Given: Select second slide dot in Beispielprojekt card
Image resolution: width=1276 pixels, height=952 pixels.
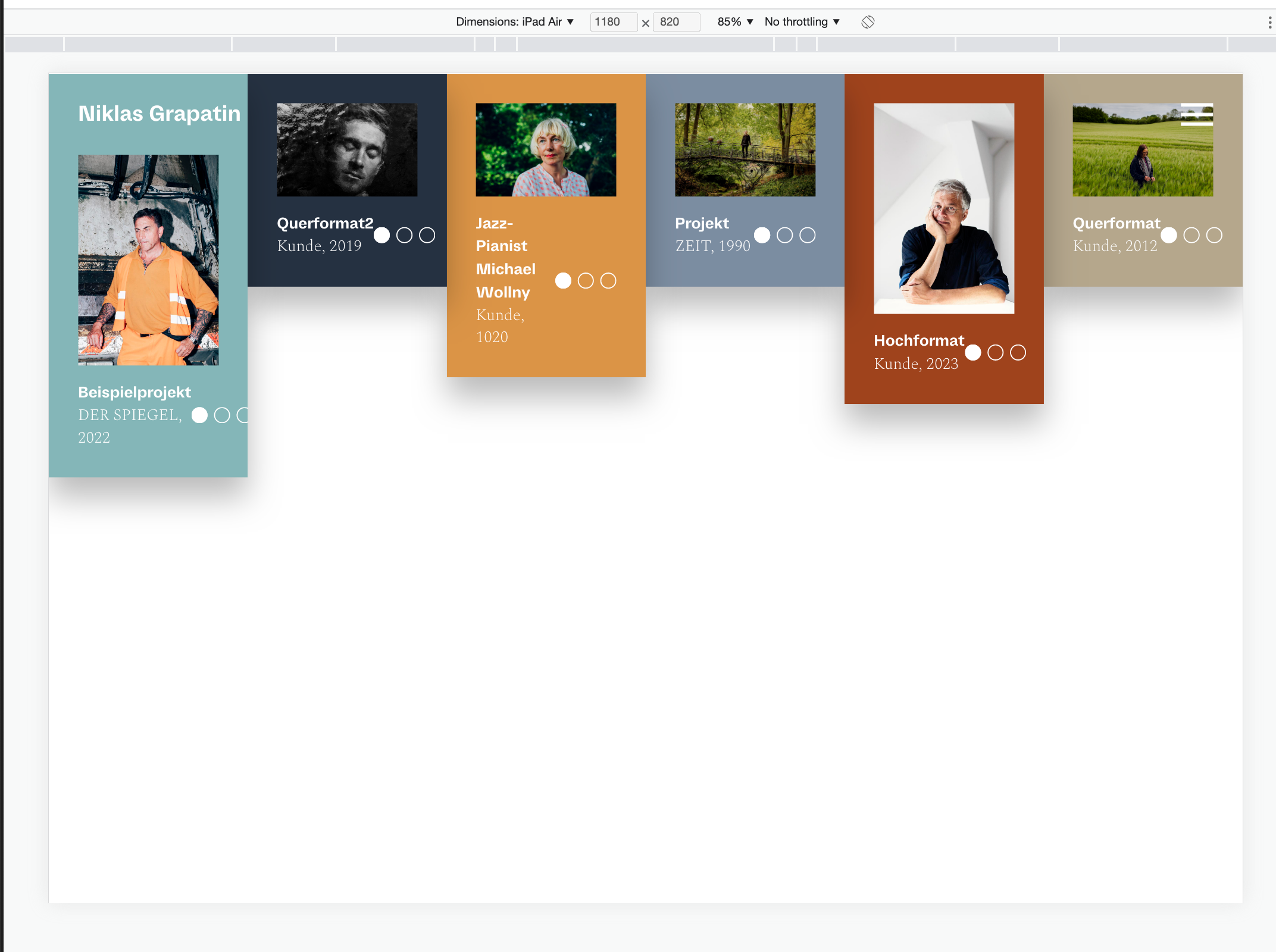Looking at the screenshot, I should coord(222,415).
